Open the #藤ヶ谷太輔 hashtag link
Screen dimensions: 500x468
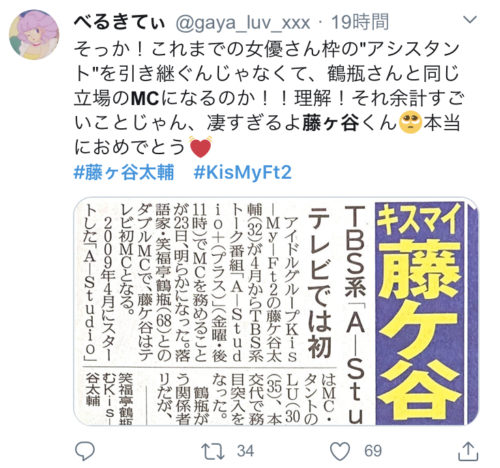pos(124,173)
